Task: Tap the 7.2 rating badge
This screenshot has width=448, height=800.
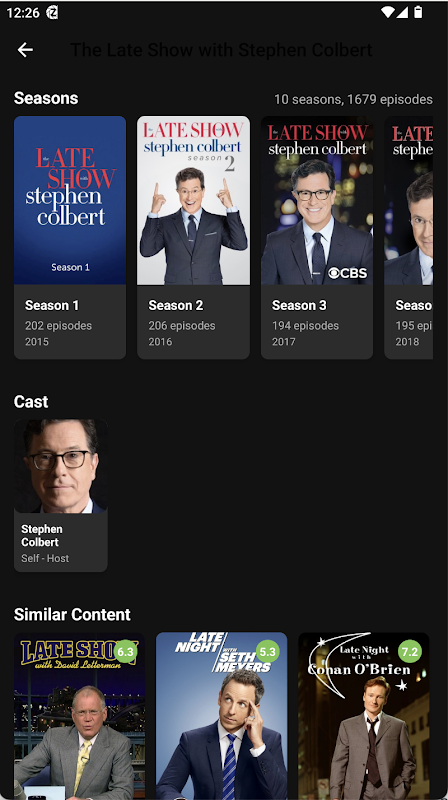Action: tap(410, 652)
